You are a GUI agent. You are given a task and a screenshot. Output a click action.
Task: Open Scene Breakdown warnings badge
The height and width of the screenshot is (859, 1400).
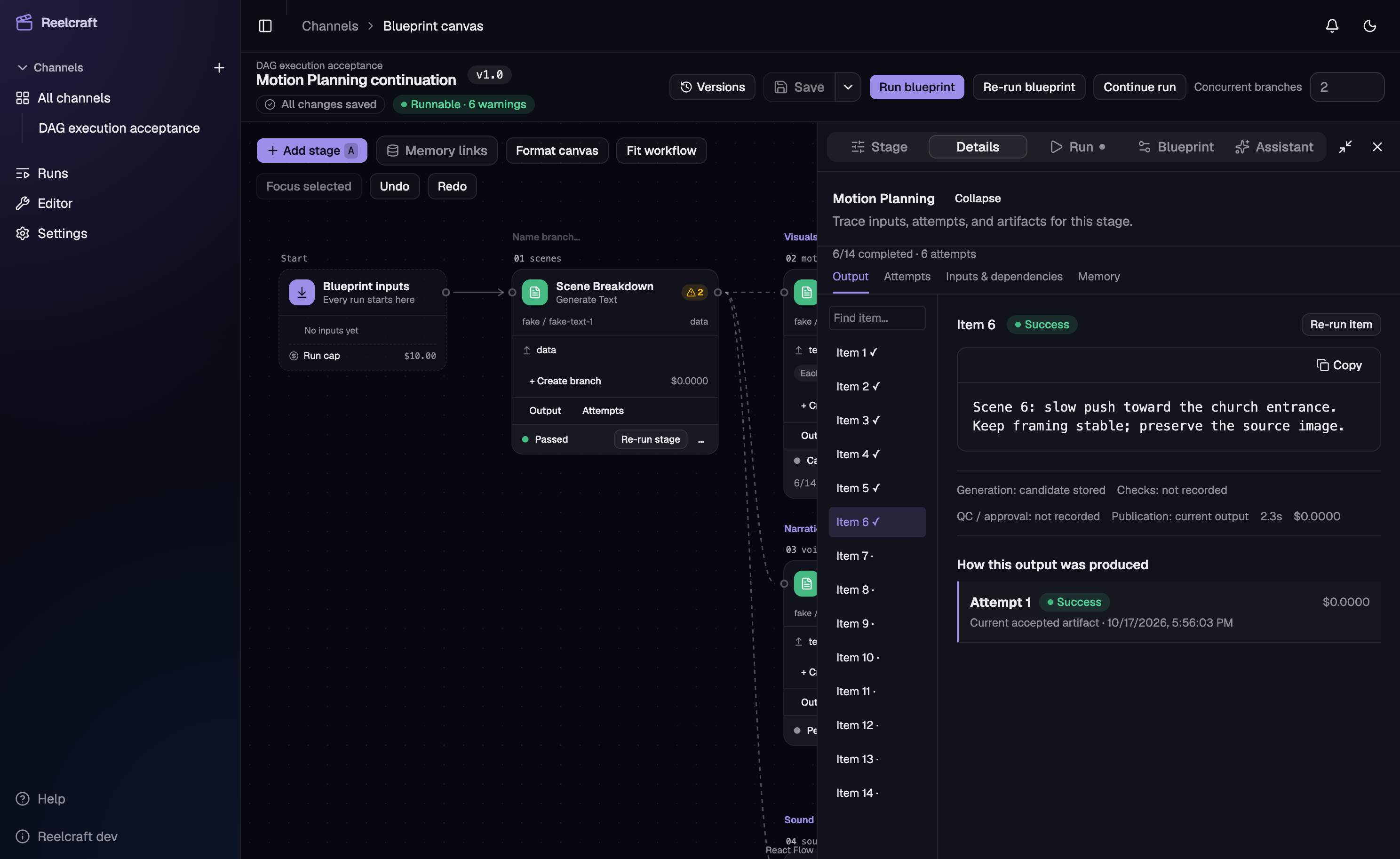click(x=694, y=292)
